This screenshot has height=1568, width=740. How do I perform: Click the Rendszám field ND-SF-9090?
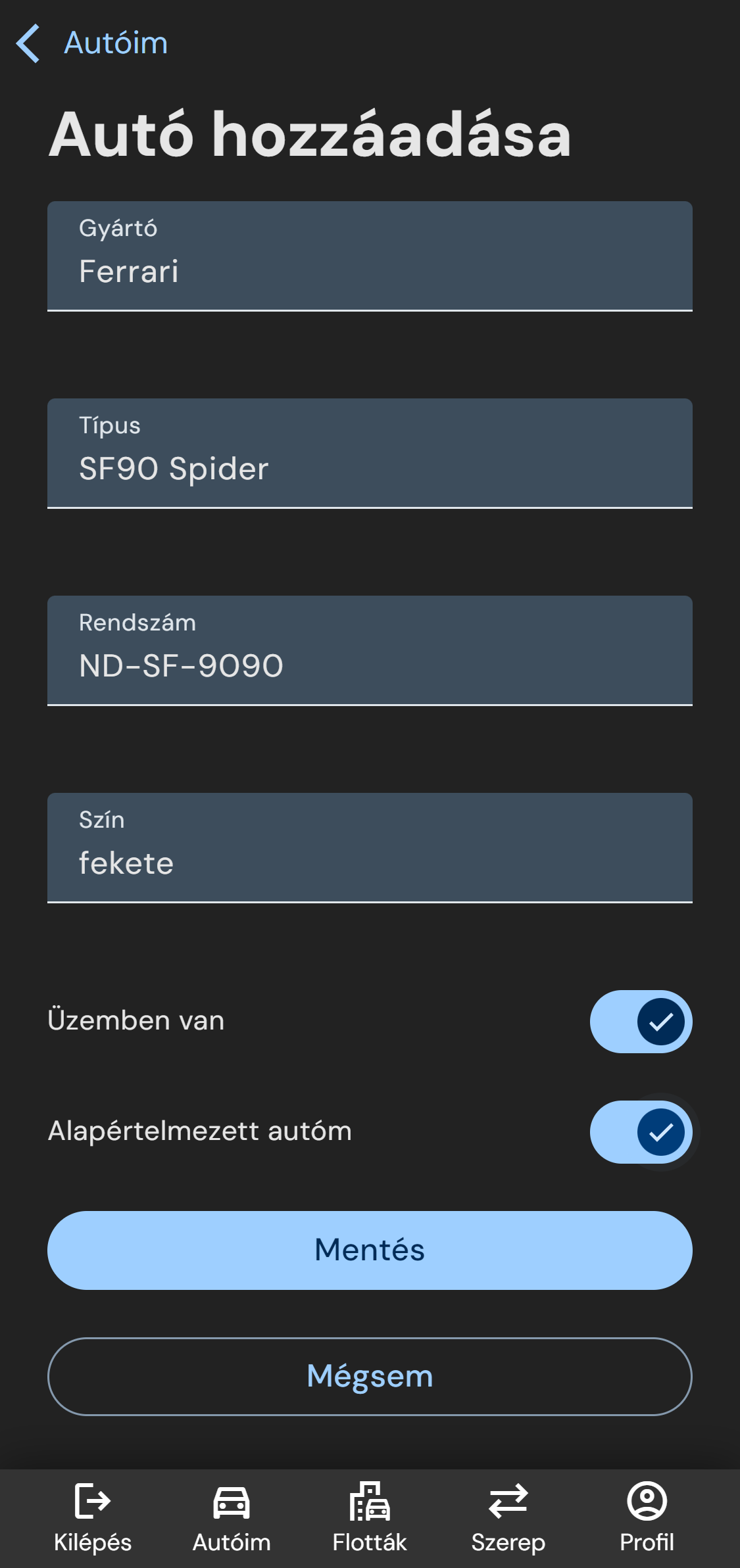coord(370,651)
